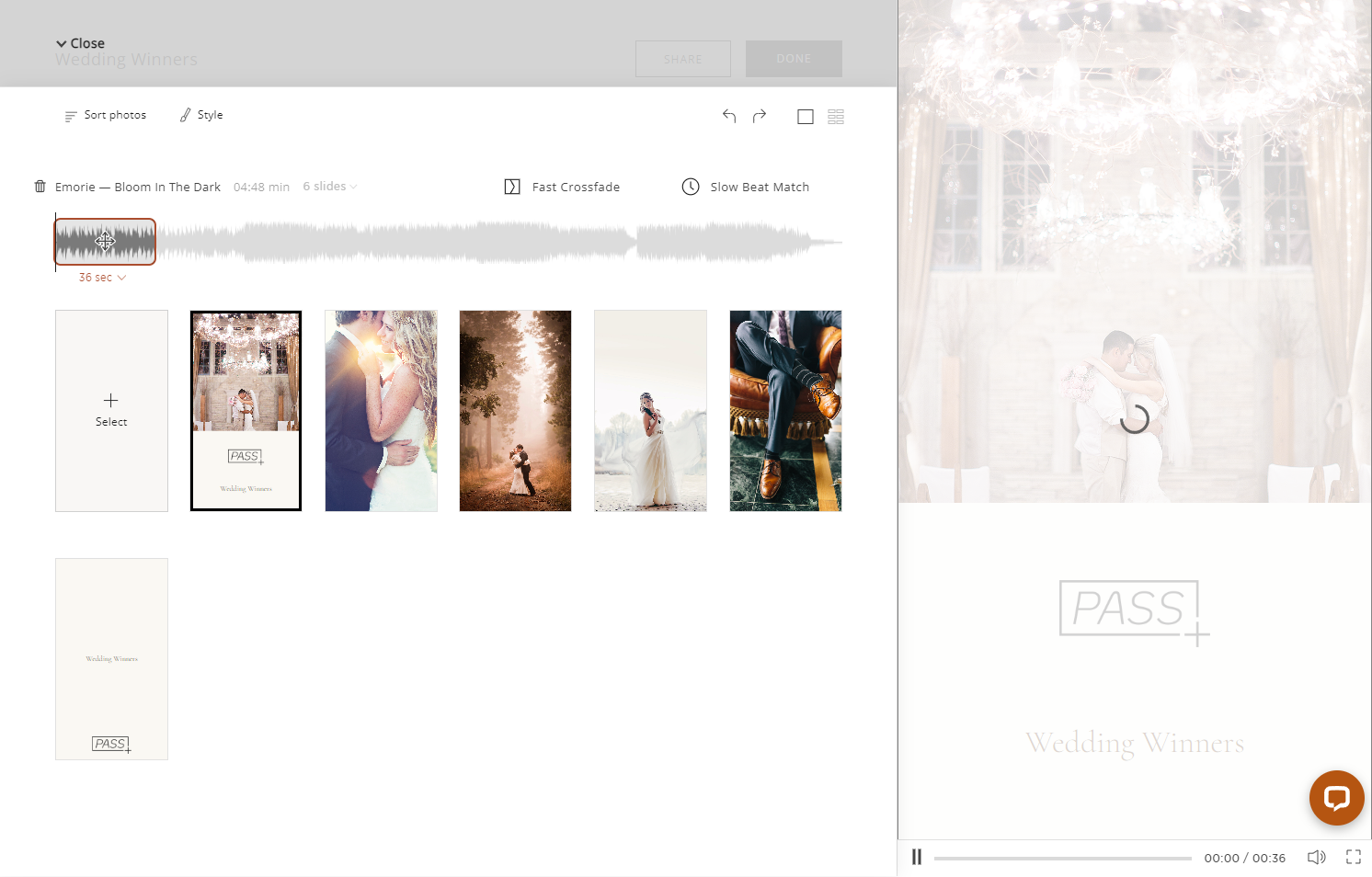This screenshot has height=877, width=1372.
Task: Click the preview playback progress bar
Action: 1062,858
